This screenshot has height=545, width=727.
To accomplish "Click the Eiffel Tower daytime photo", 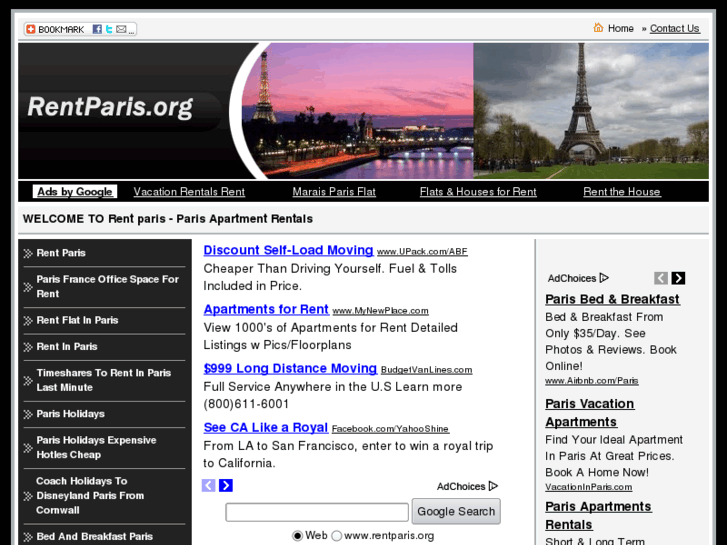I will pos(591,111).
